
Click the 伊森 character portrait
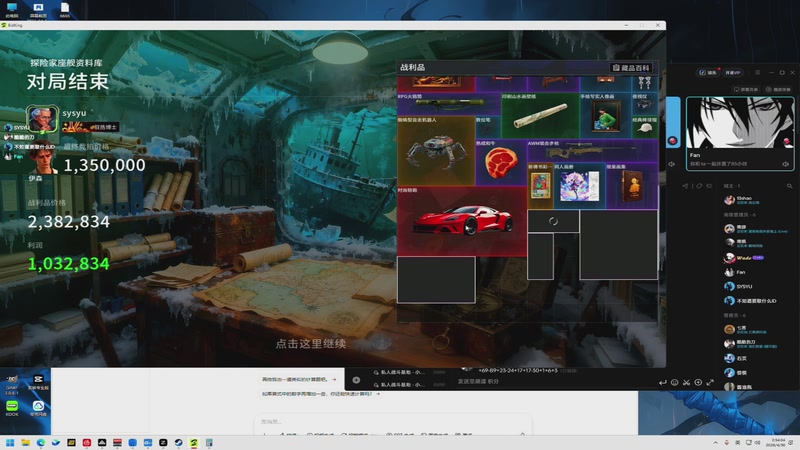[x=42, y=160]
